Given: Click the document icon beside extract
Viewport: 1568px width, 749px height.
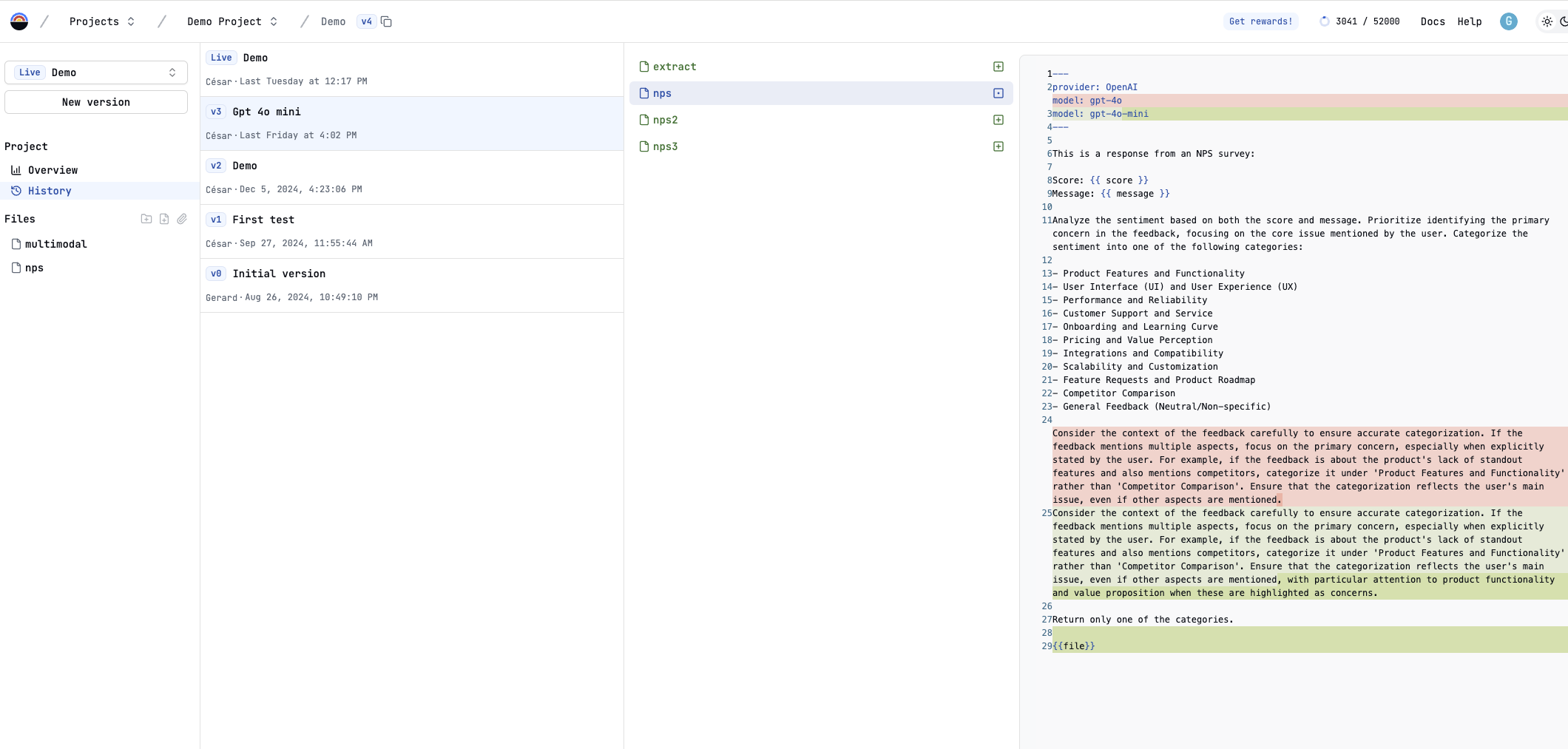Looking at the screenshot, I should click(644, 67).
